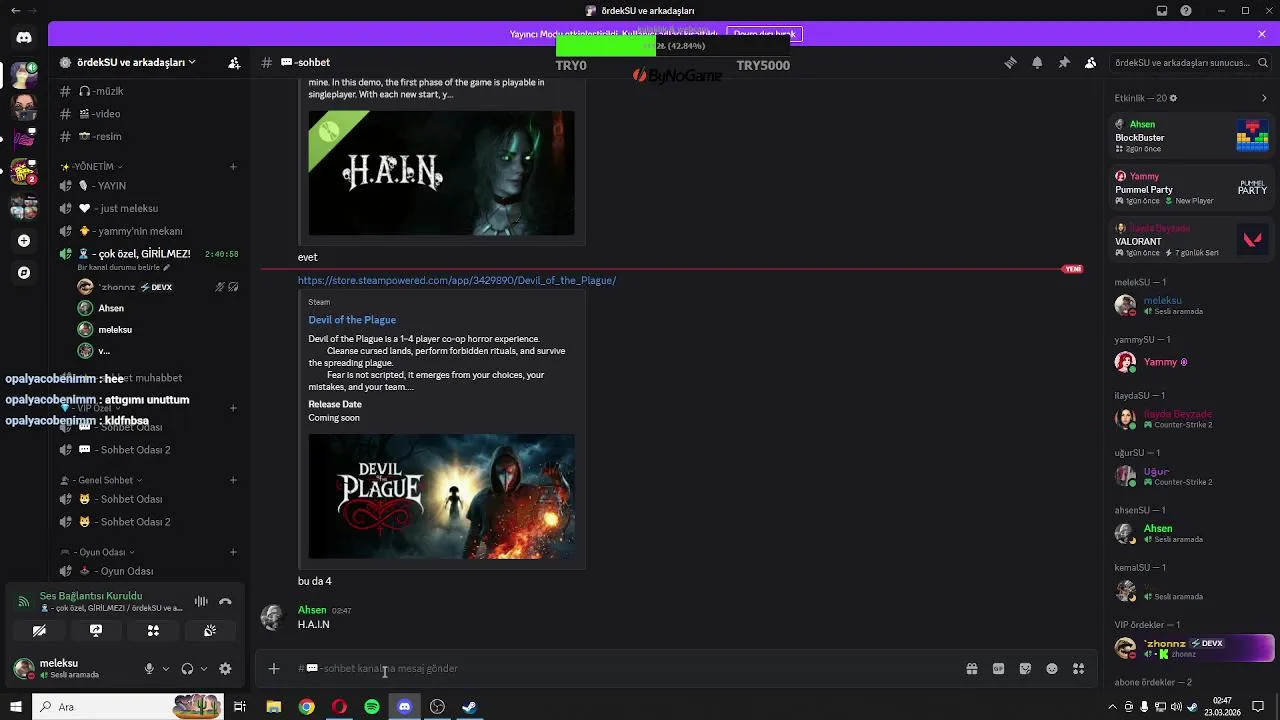
Task: Open the GIF picker in message bar
Action: pyautogui.click(x=998, y=669)
